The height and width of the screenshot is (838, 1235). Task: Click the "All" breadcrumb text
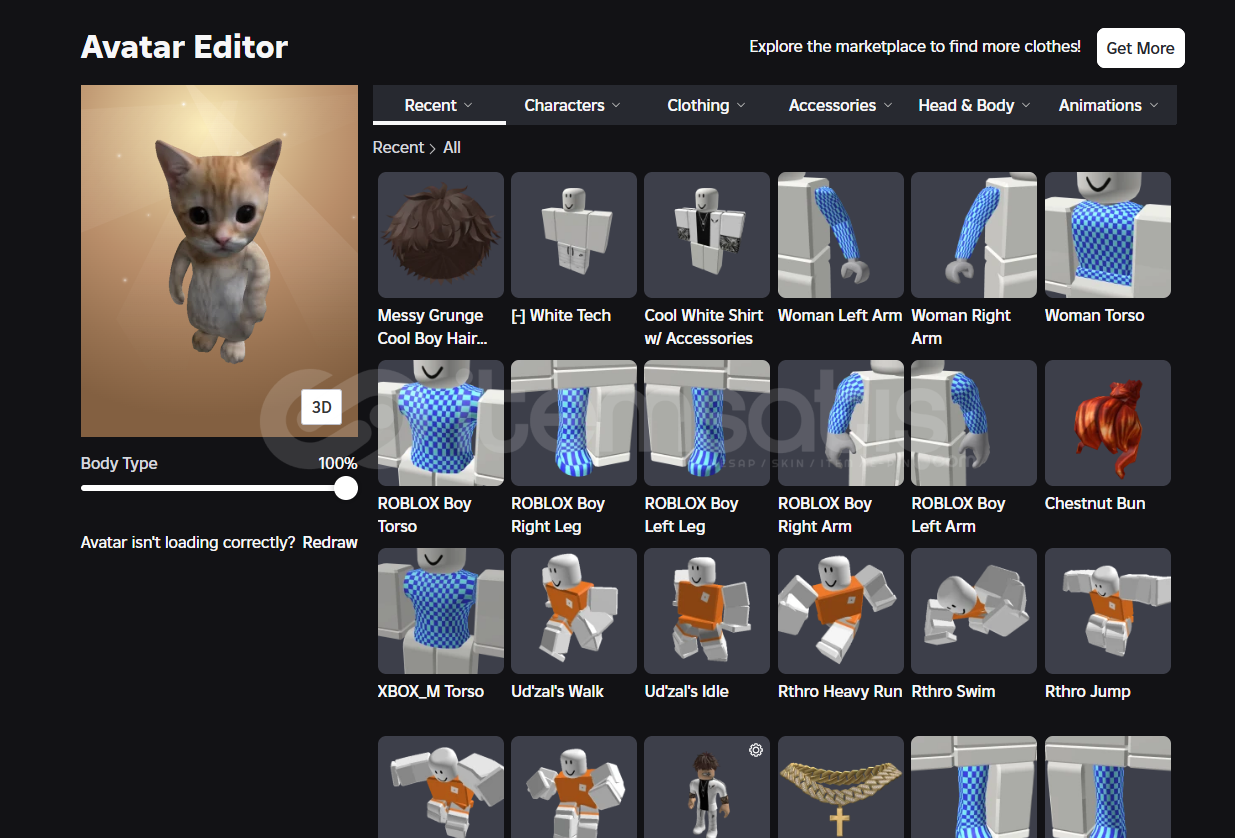coord(452,147)
